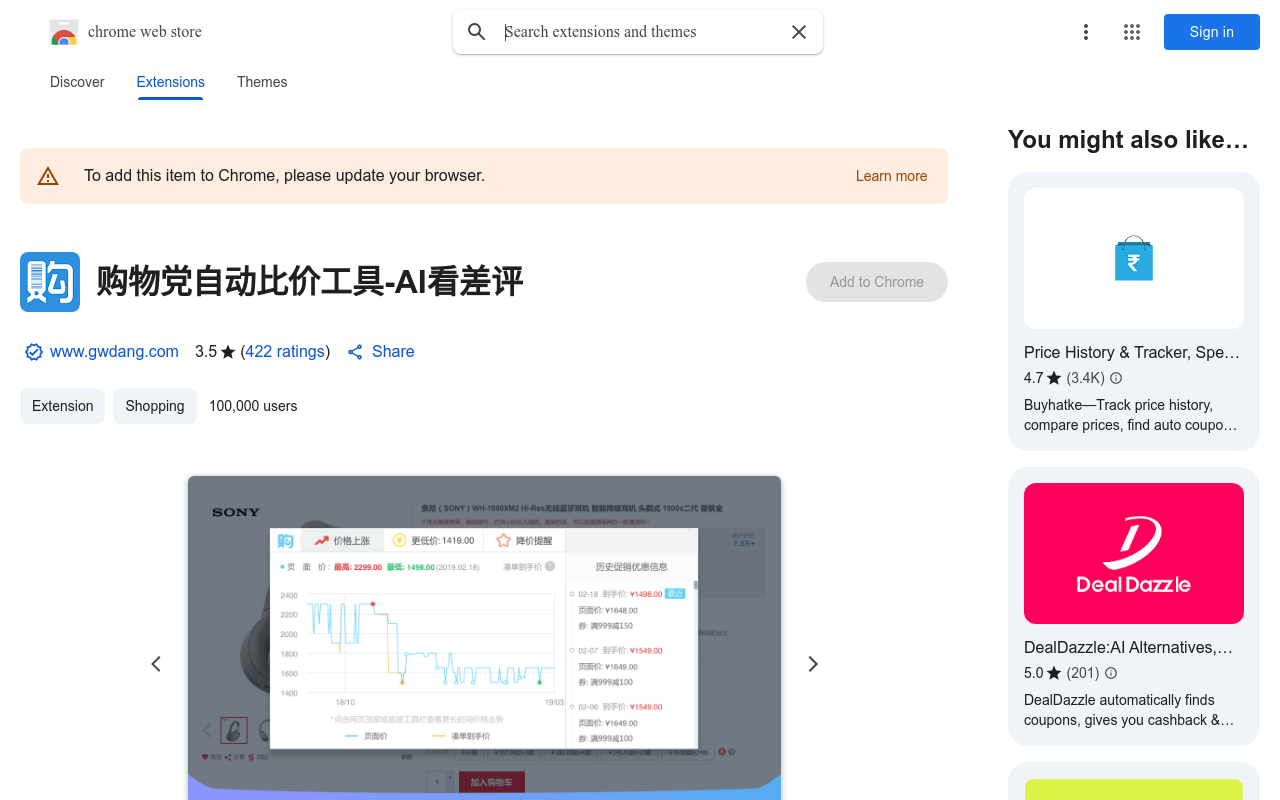Click the blue extension logo icon

point(50,282)
